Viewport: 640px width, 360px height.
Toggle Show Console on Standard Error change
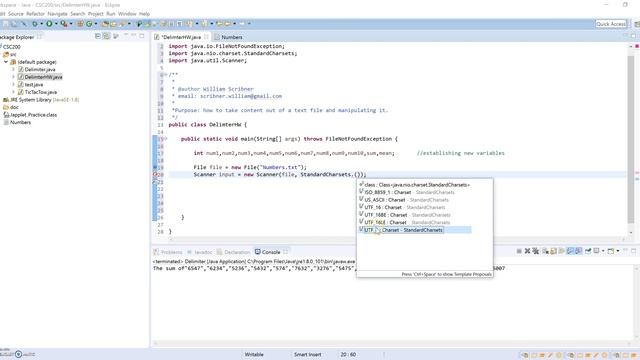pos(579,251)
